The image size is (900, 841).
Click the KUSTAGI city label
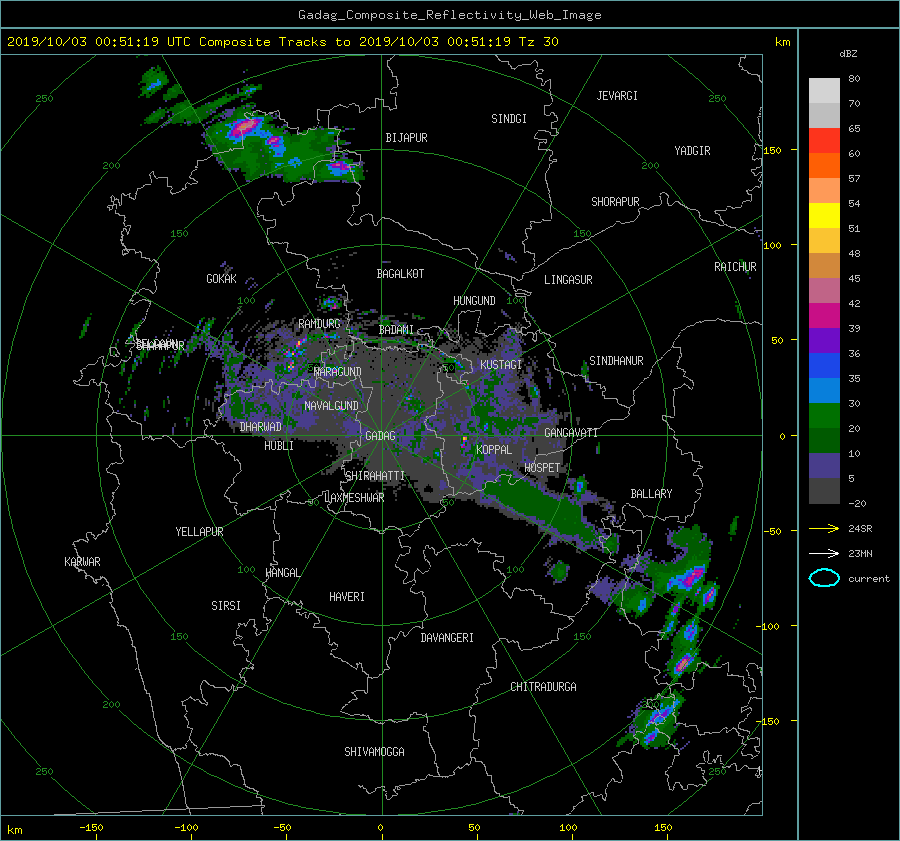point(501,365)
